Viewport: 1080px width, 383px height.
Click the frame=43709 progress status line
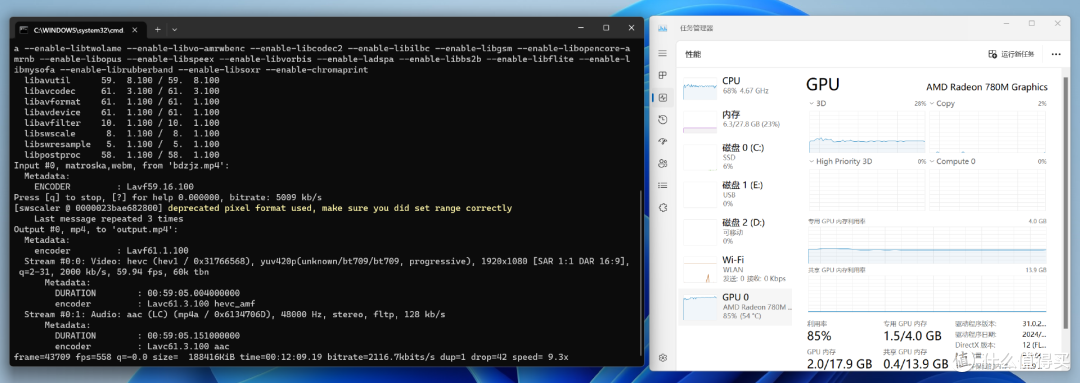click(291, 357)
